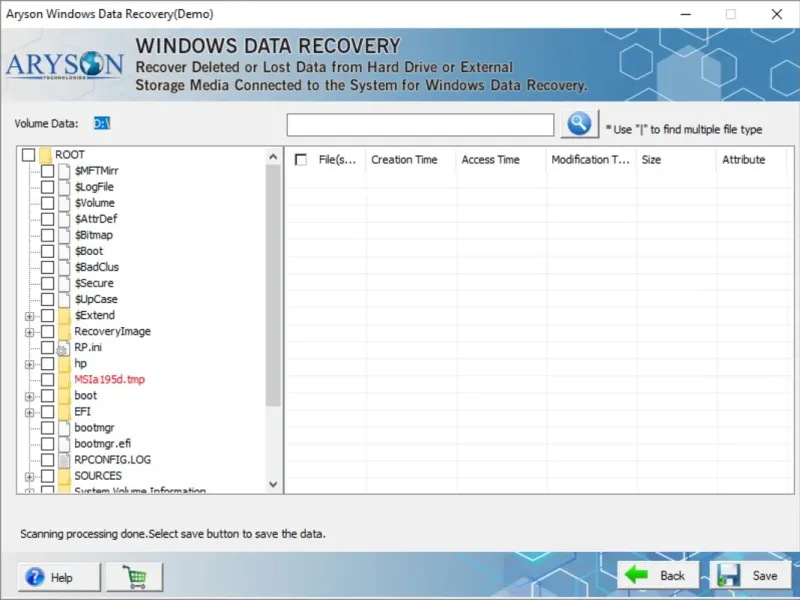Screen dimensions: 800x600
Task: Click the $MFTMirr file icon
Action: coord(64,171)
